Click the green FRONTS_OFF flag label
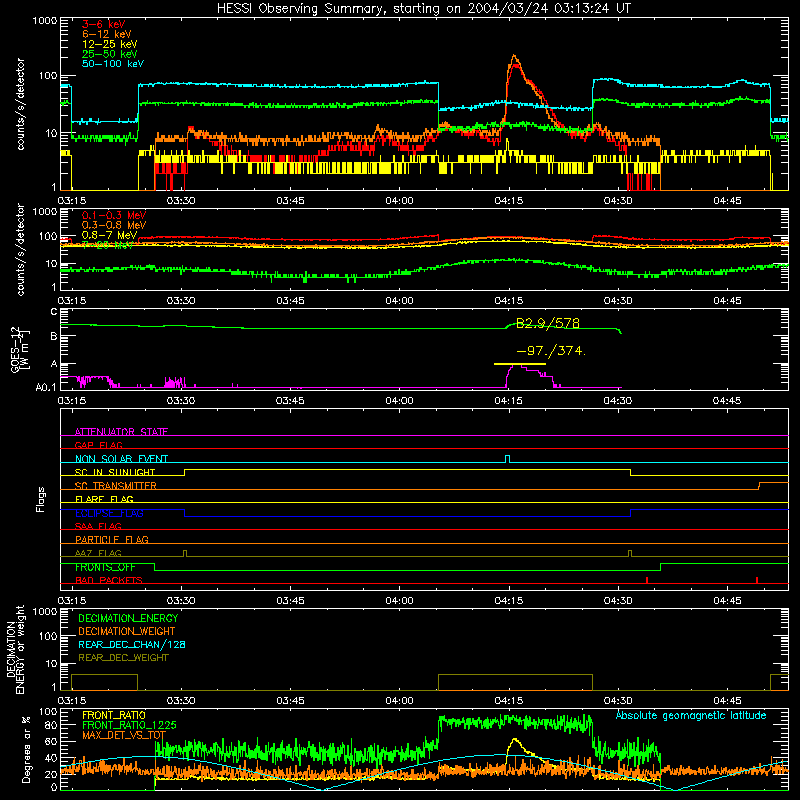Screen dimensions: 800x800 pyautogui.click(x=105, y=567)
